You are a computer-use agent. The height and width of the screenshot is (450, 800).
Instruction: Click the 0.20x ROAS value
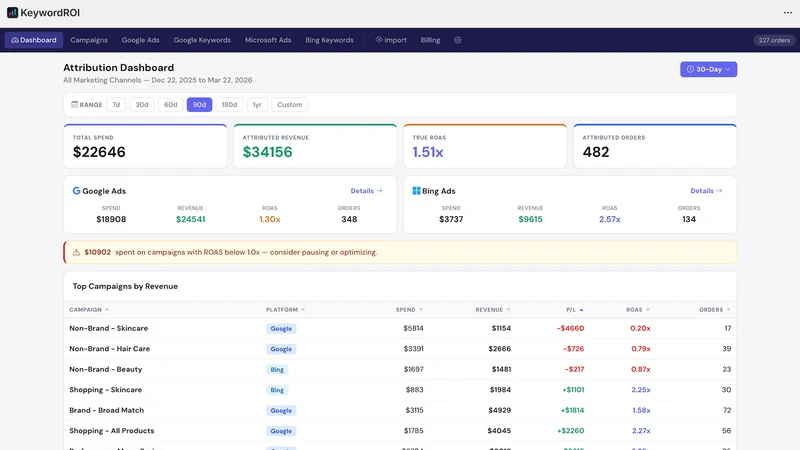(640, 329)
